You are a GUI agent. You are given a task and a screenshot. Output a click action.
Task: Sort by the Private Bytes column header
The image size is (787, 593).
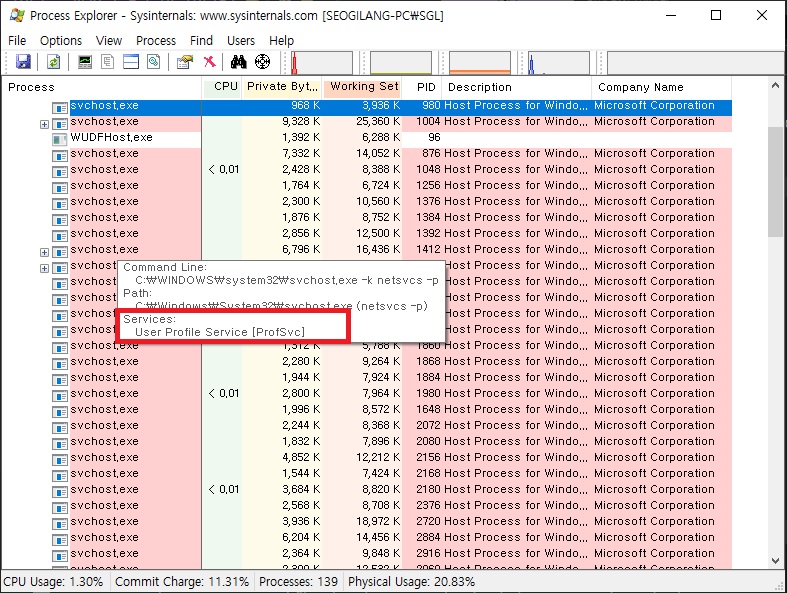[x=283, y=87]
